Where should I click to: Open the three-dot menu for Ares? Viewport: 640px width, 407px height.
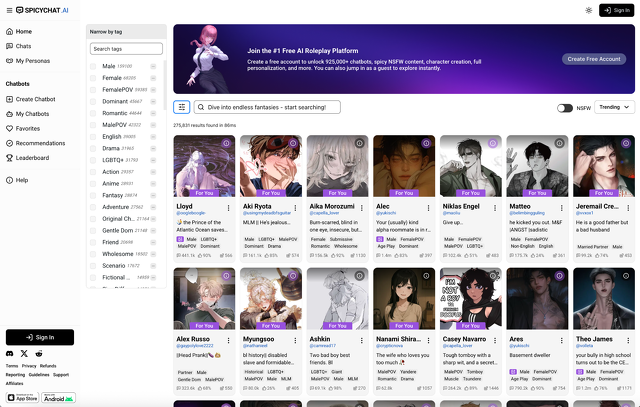[x=561, y=340]
